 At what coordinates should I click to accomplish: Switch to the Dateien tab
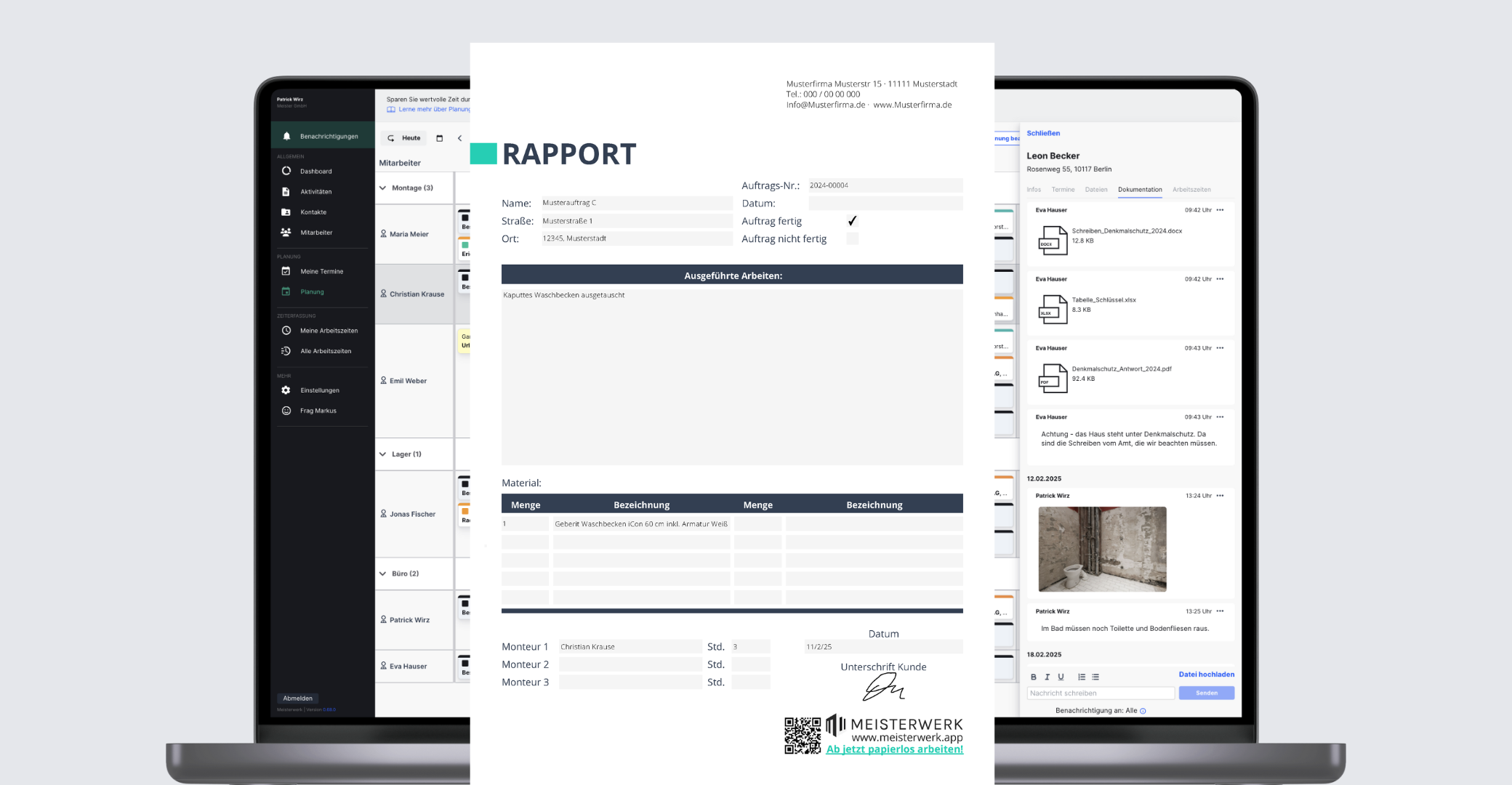pyautogui.click(x=1096, y=190)
